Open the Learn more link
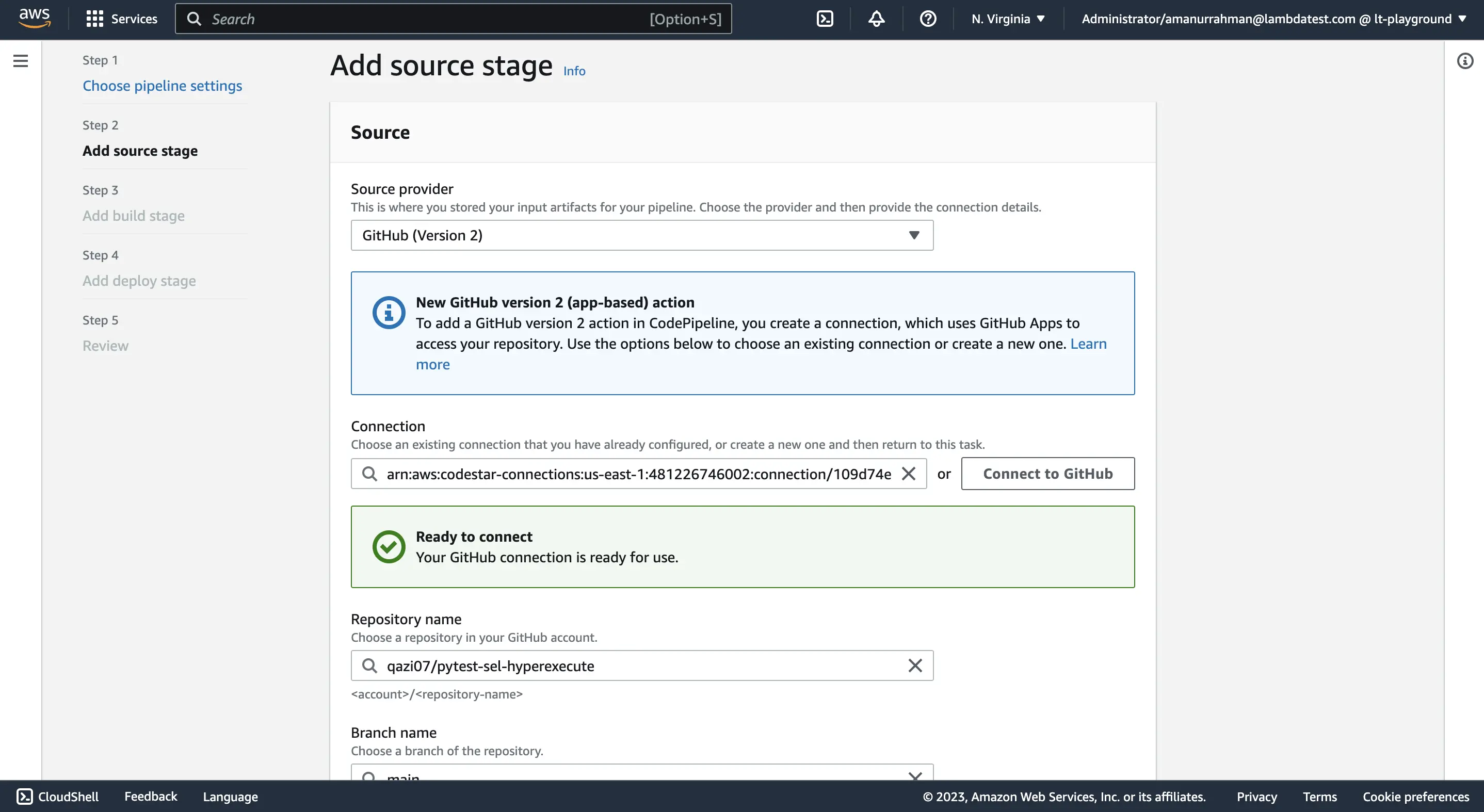This screenshot has height=812, width=1484. click(1088, 344)
